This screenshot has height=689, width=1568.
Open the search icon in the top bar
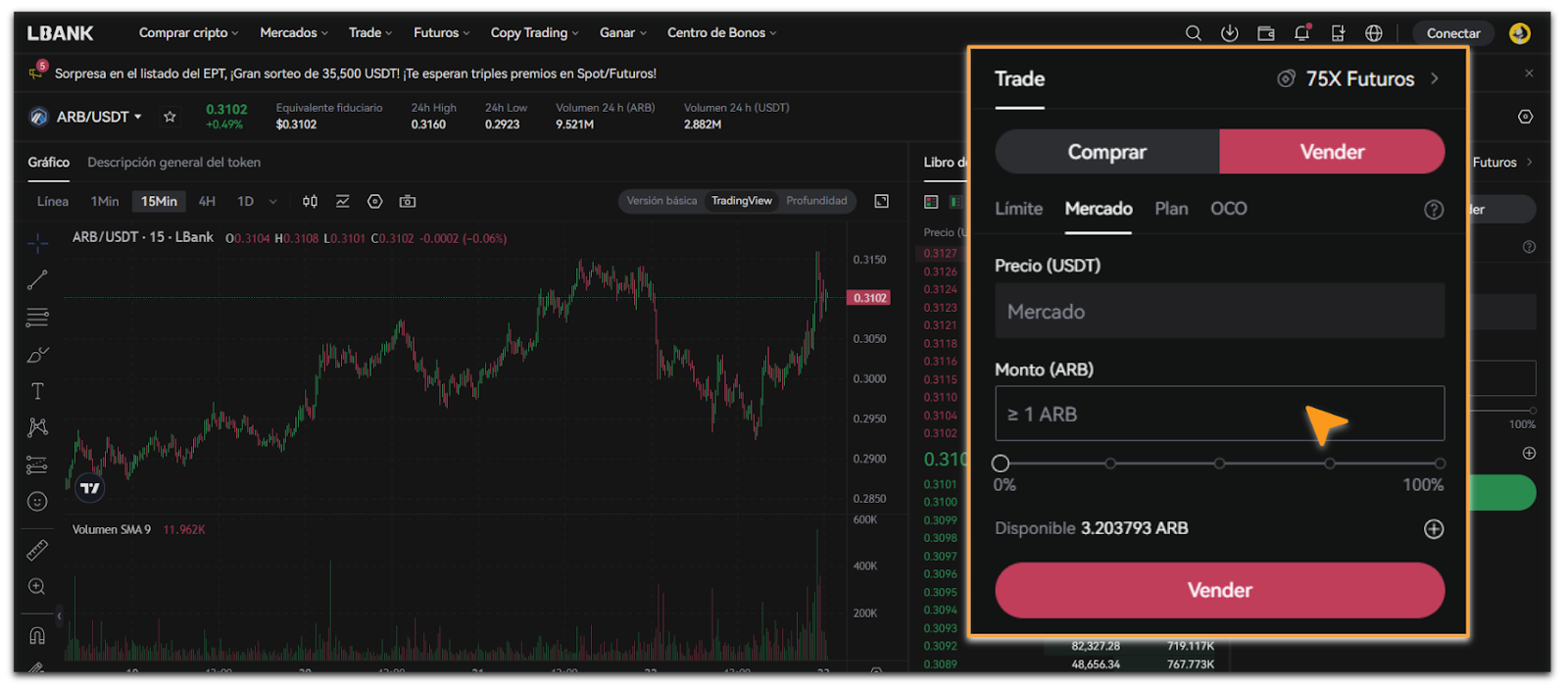point(1193,33)
